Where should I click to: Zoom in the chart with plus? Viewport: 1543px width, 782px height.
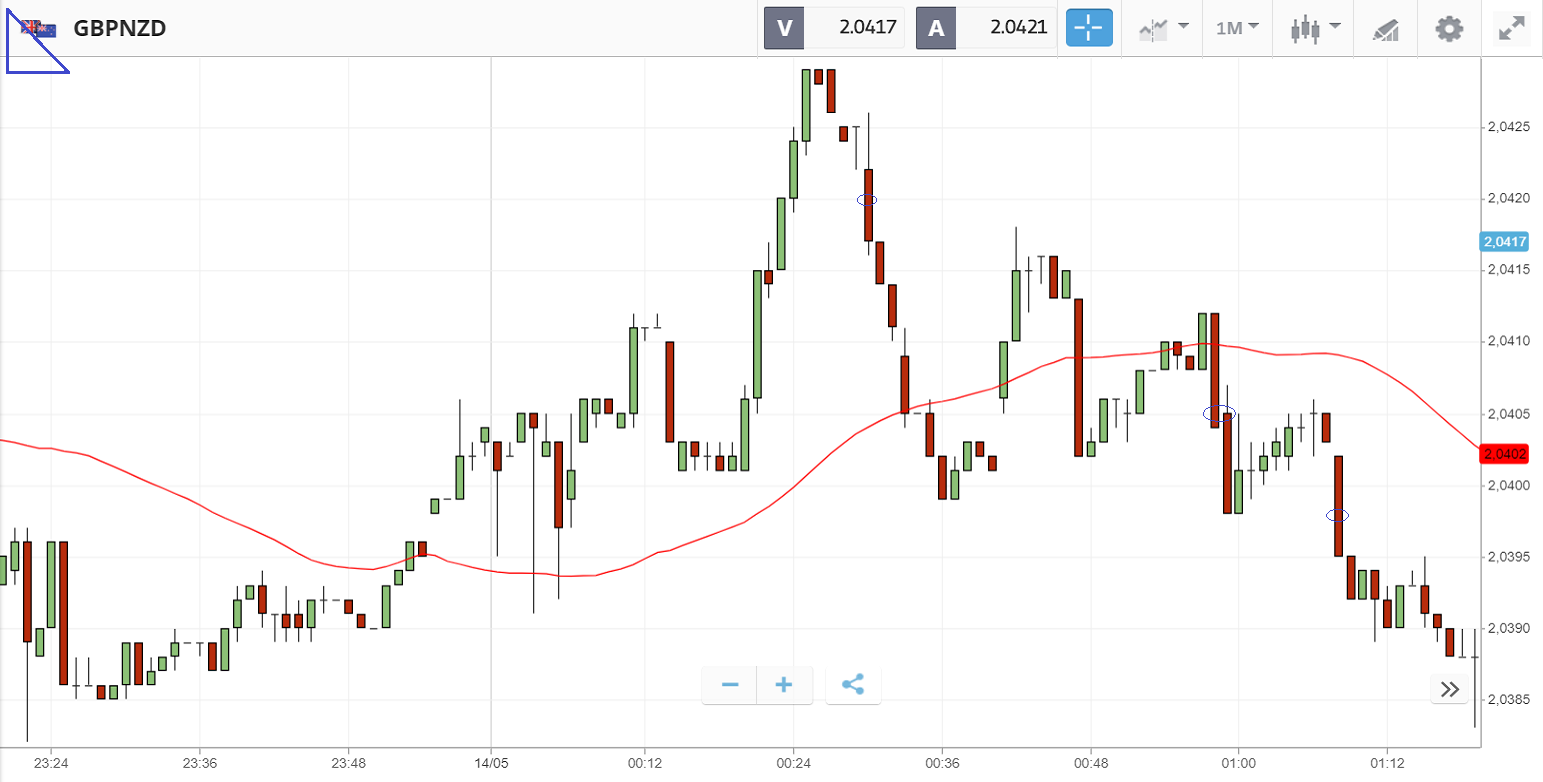pos(784,685)
